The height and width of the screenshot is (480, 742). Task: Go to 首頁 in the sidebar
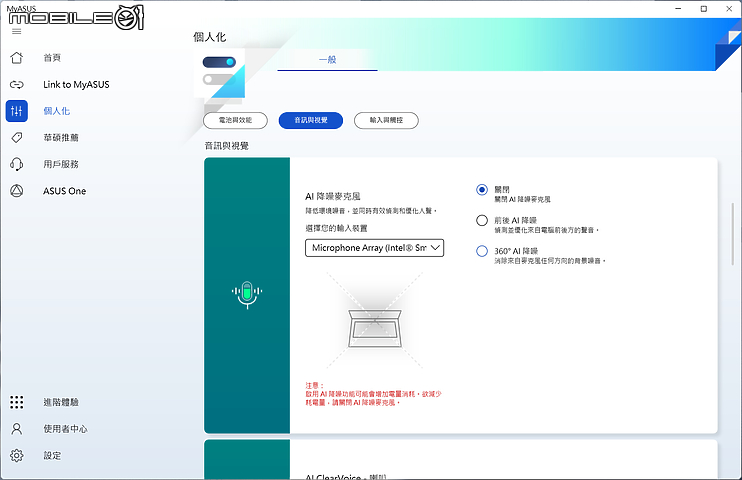pos(52,58)
